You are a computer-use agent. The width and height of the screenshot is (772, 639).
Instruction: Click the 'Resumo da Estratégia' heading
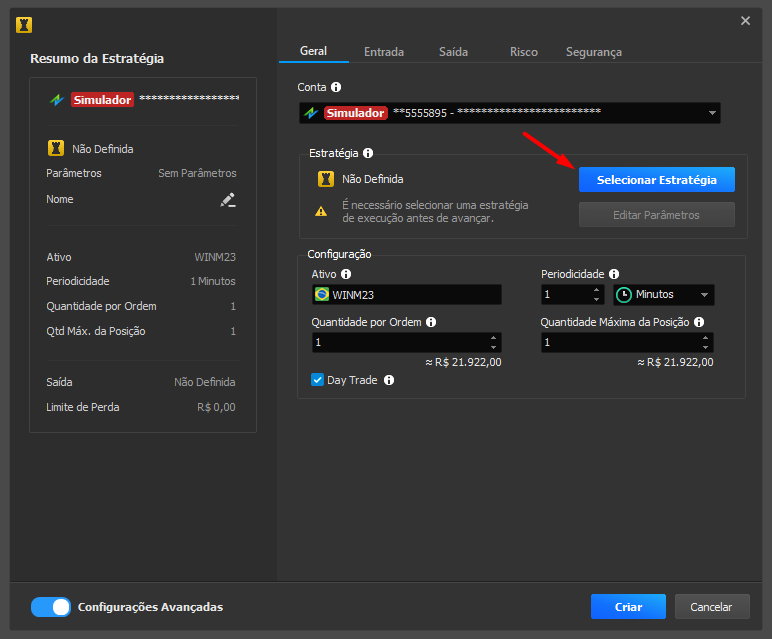[x=97, y=59]
